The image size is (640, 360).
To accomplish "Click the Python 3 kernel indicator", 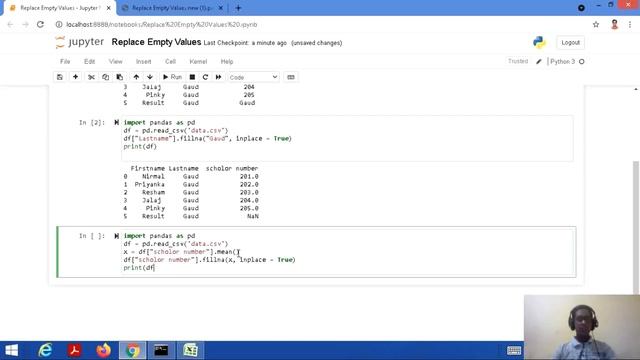I will click(x=562, y=62).
